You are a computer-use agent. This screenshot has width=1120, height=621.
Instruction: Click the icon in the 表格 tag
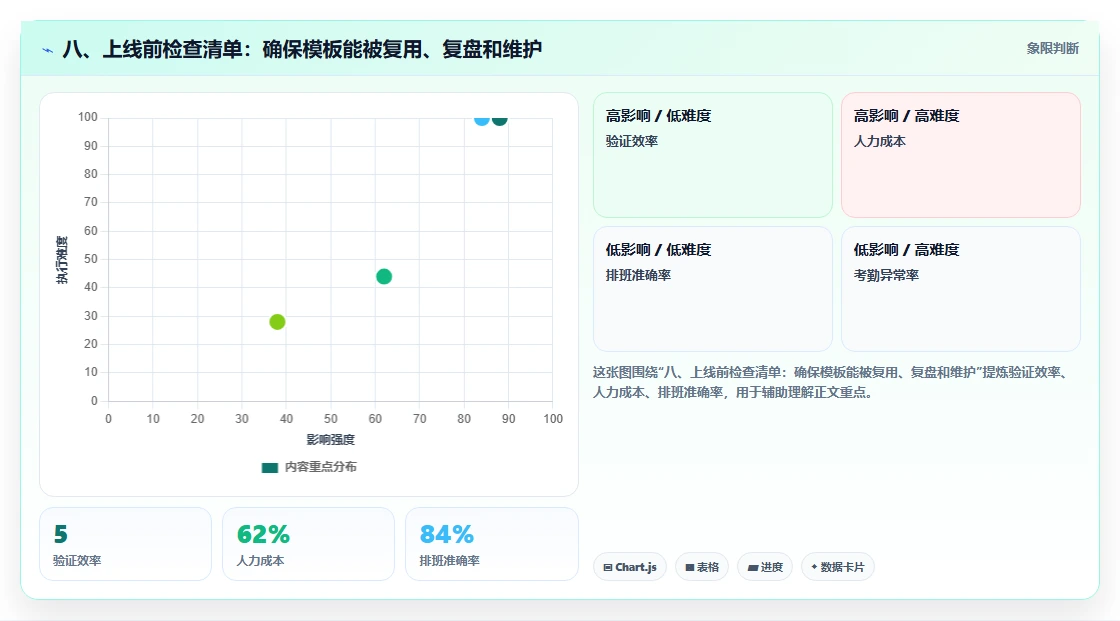[690, 567]
